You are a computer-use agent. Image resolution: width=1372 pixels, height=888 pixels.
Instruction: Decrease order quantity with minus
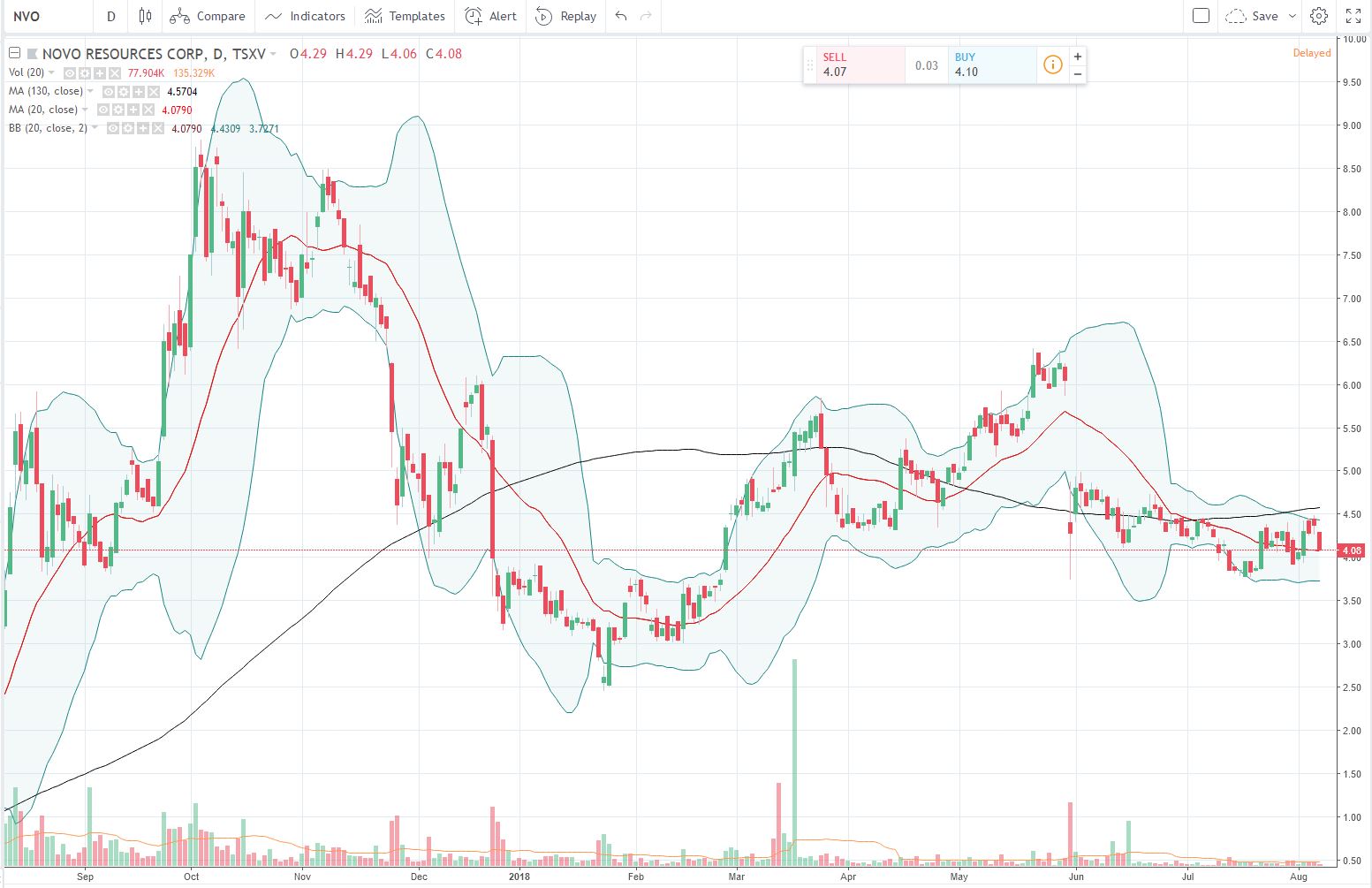coord(1078,73)
